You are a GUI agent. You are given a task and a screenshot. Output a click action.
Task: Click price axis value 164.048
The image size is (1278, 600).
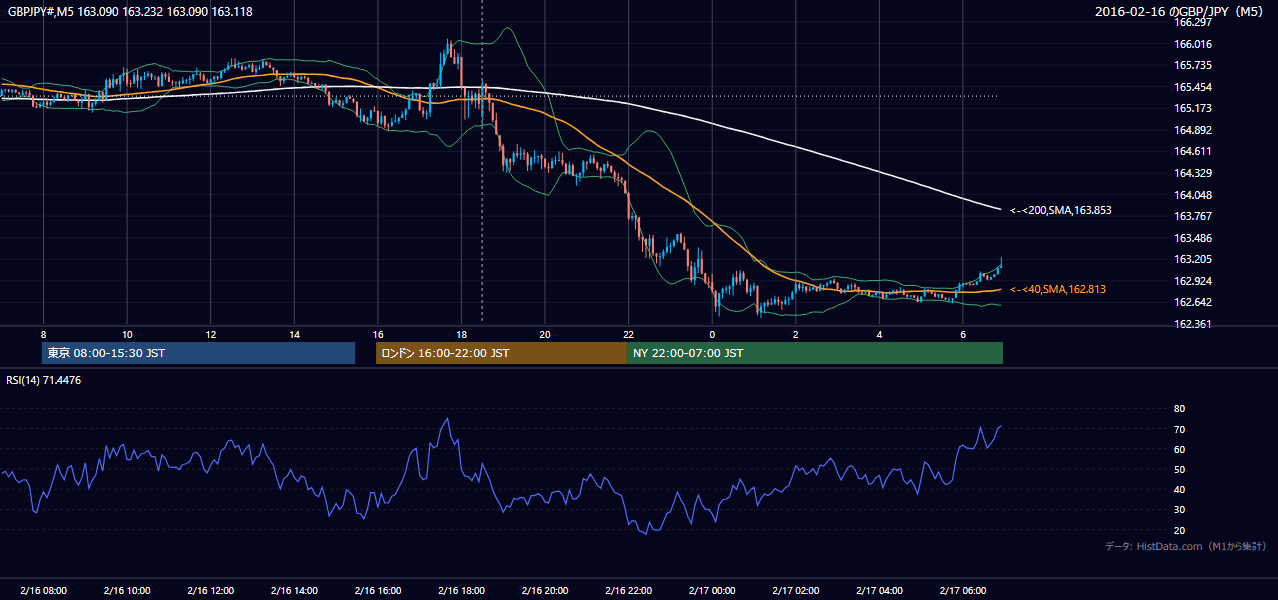tap(1193, 195)
